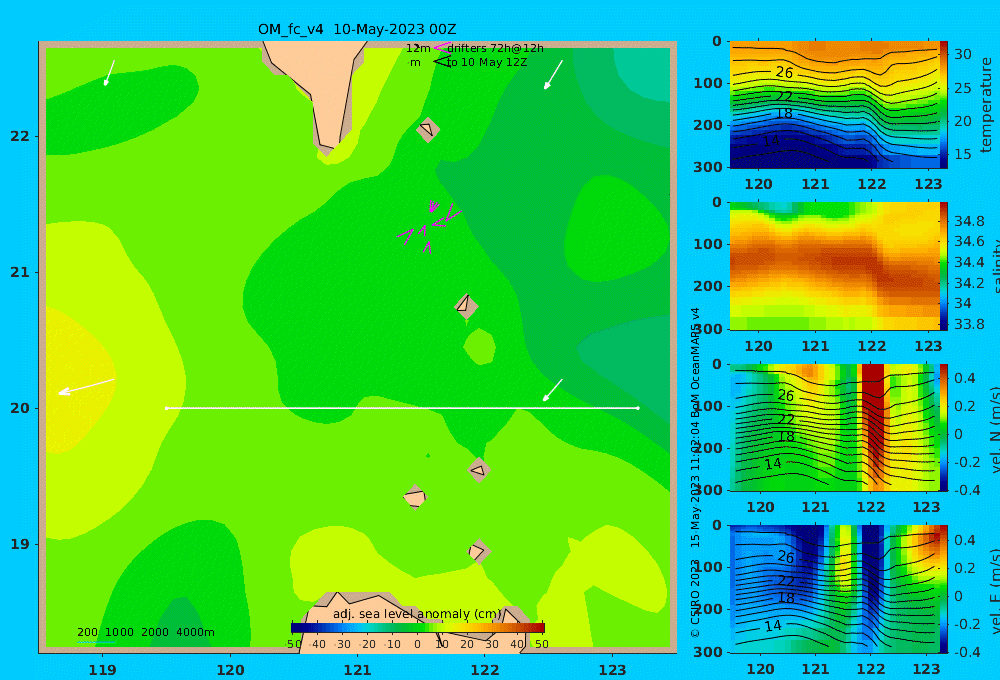Open the northward velocity cross-section panel
The image size is (1000, 680).
pyautogui.click(x=834, y=427)
